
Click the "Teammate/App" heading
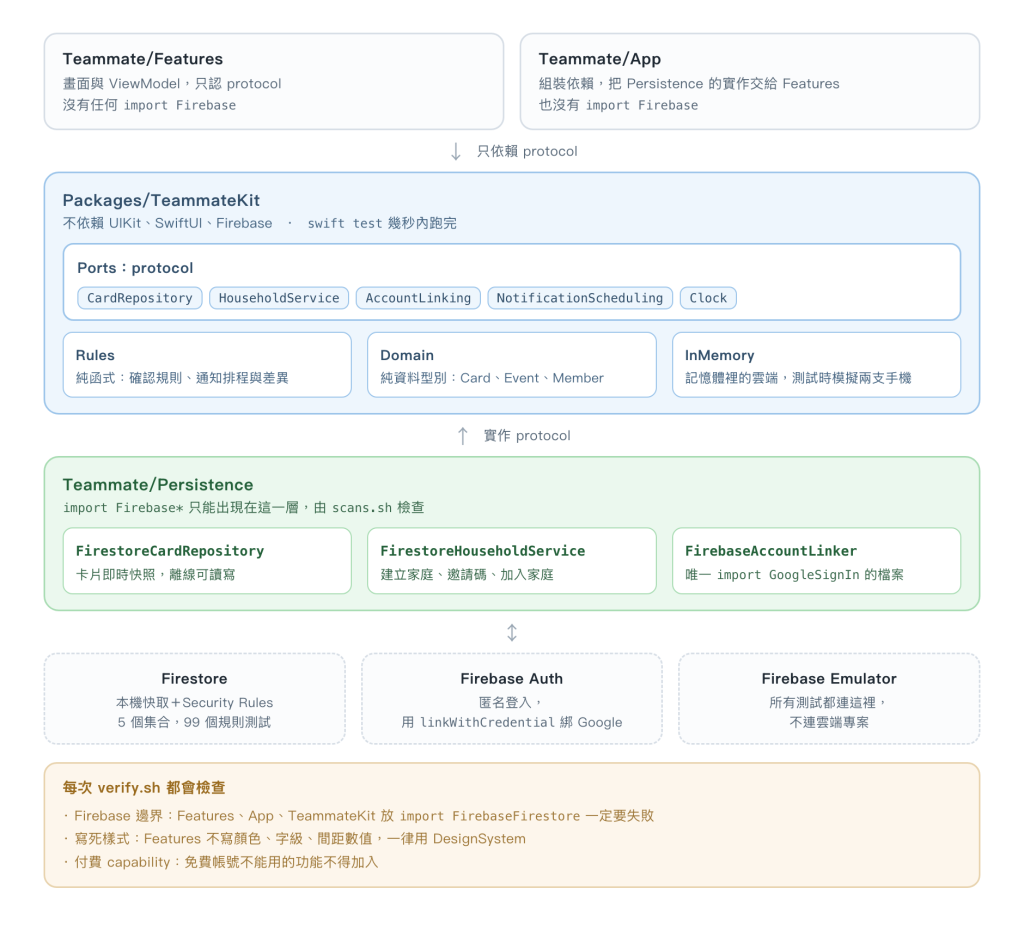pos(600,59)
